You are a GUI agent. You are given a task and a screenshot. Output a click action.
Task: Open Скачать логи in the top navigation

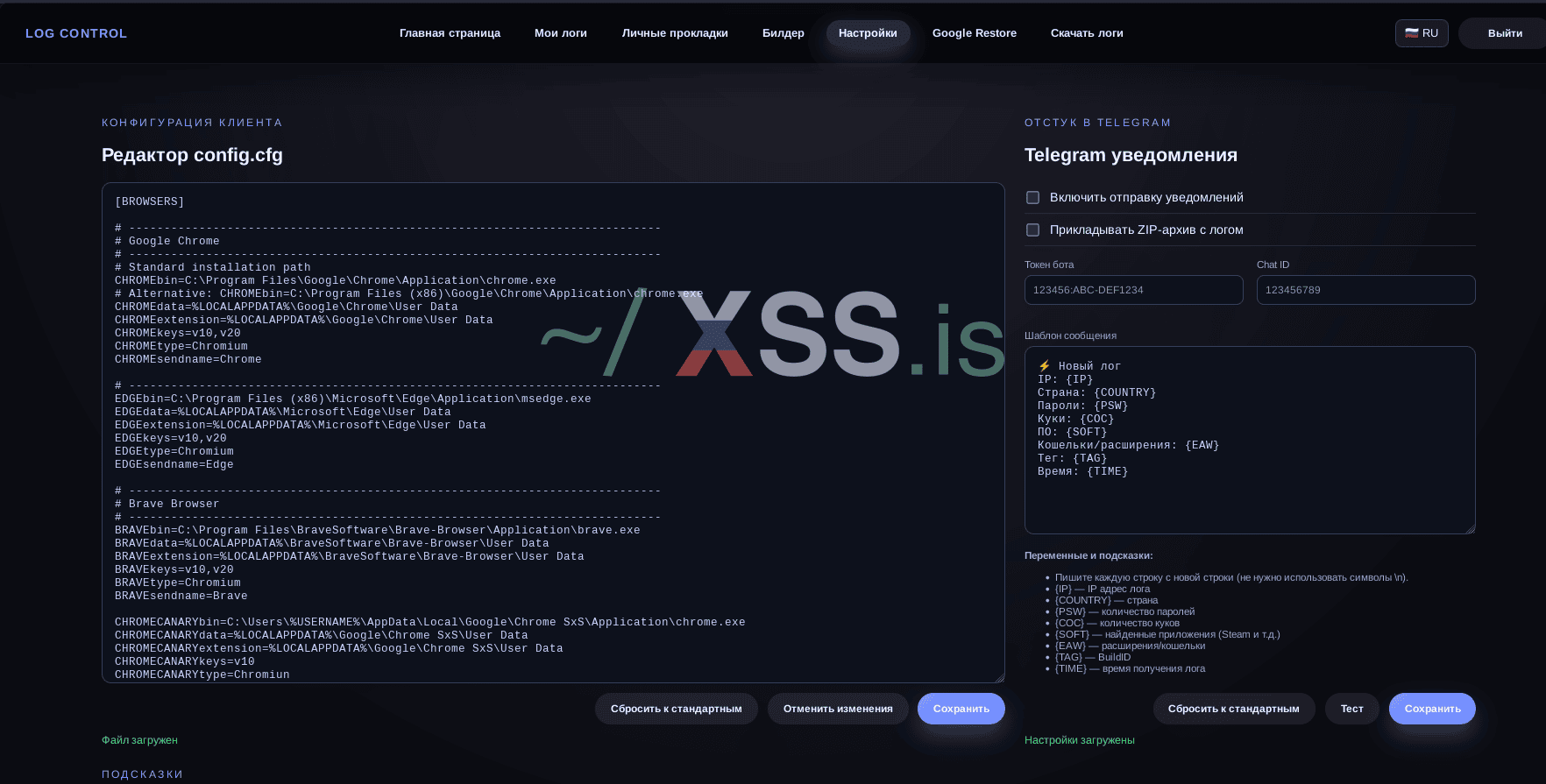coord(1087,33)
